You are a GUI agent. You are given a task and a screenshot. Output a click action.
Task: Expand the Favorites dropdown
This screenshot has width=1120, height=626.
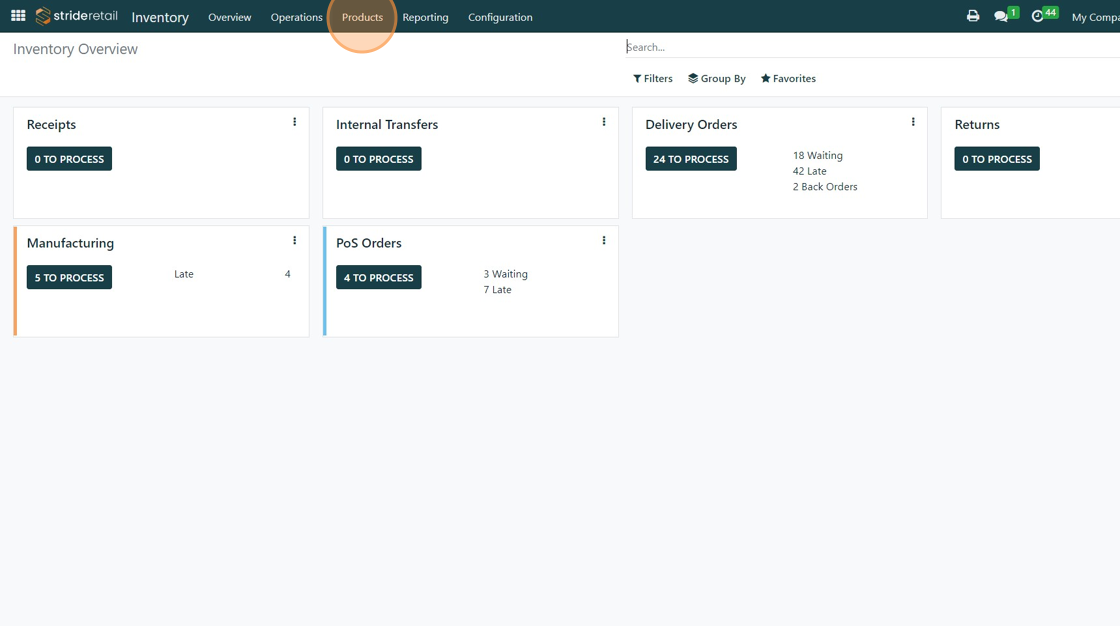point(788,79)
